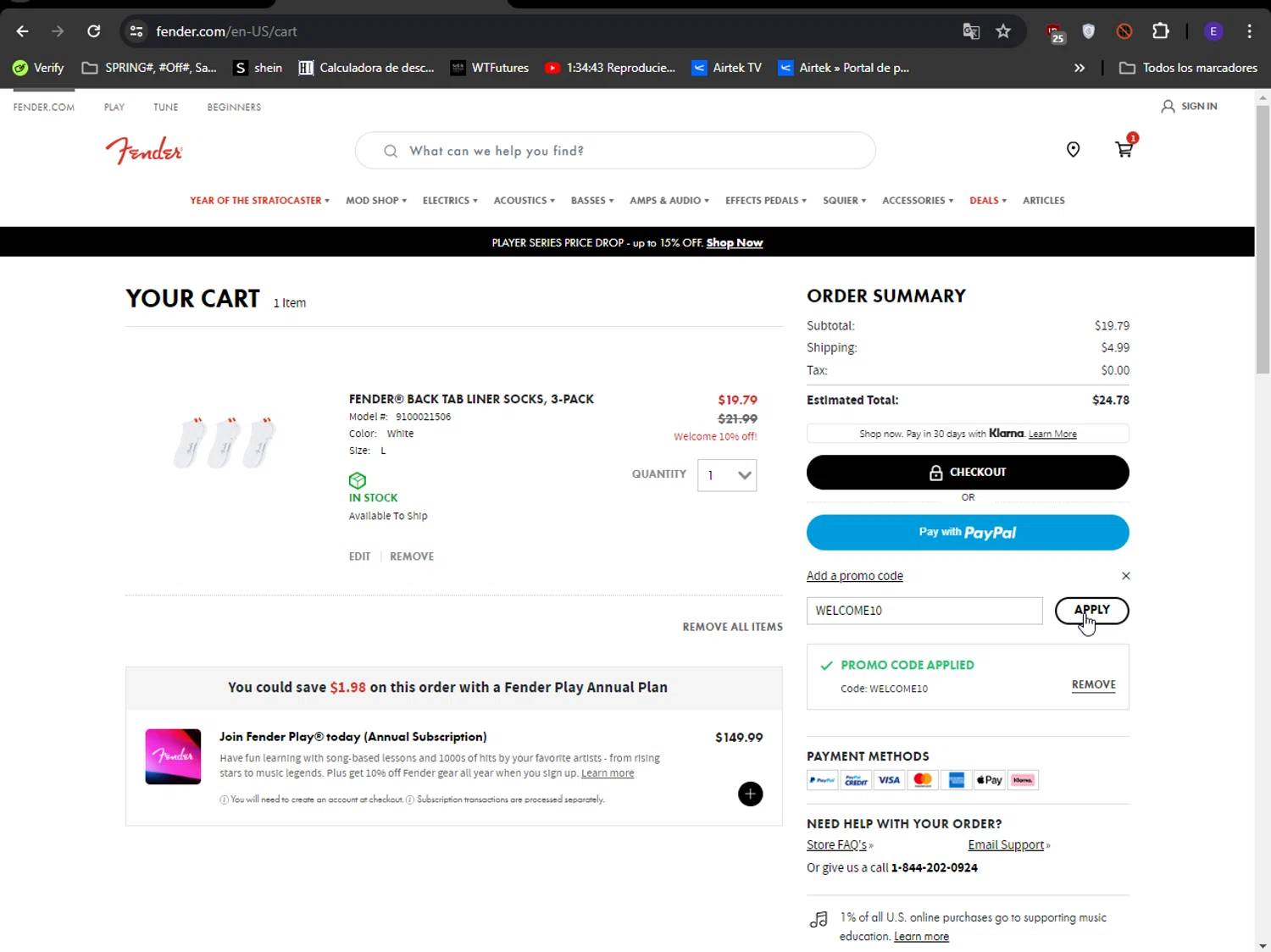Open Chrome three-dot menu
Image resolution: width=1271 pixels, height=952 pixels.
pos(1249,31)
